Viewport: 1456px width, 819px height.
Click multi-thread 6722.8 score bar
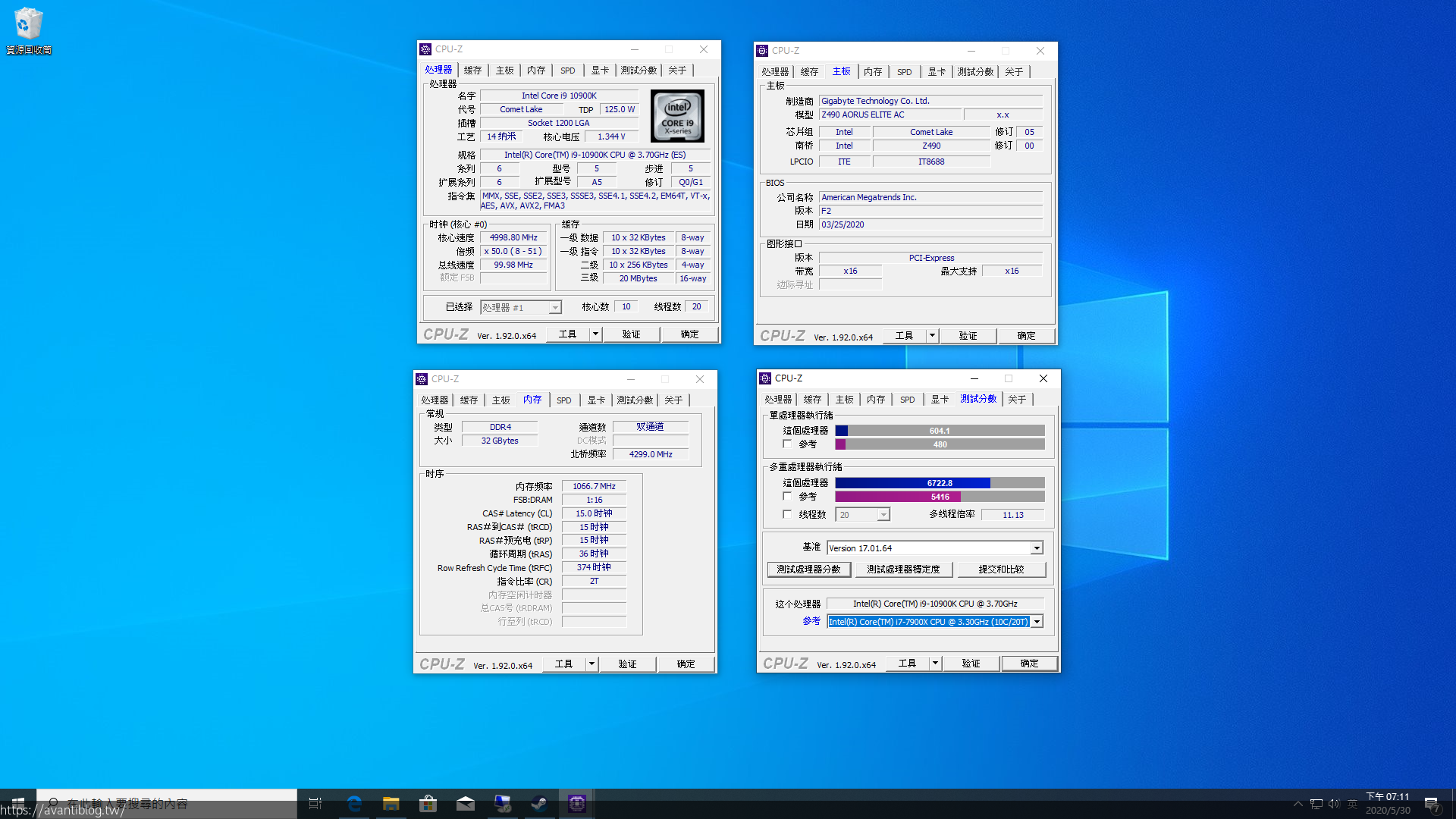click(940, 483)
